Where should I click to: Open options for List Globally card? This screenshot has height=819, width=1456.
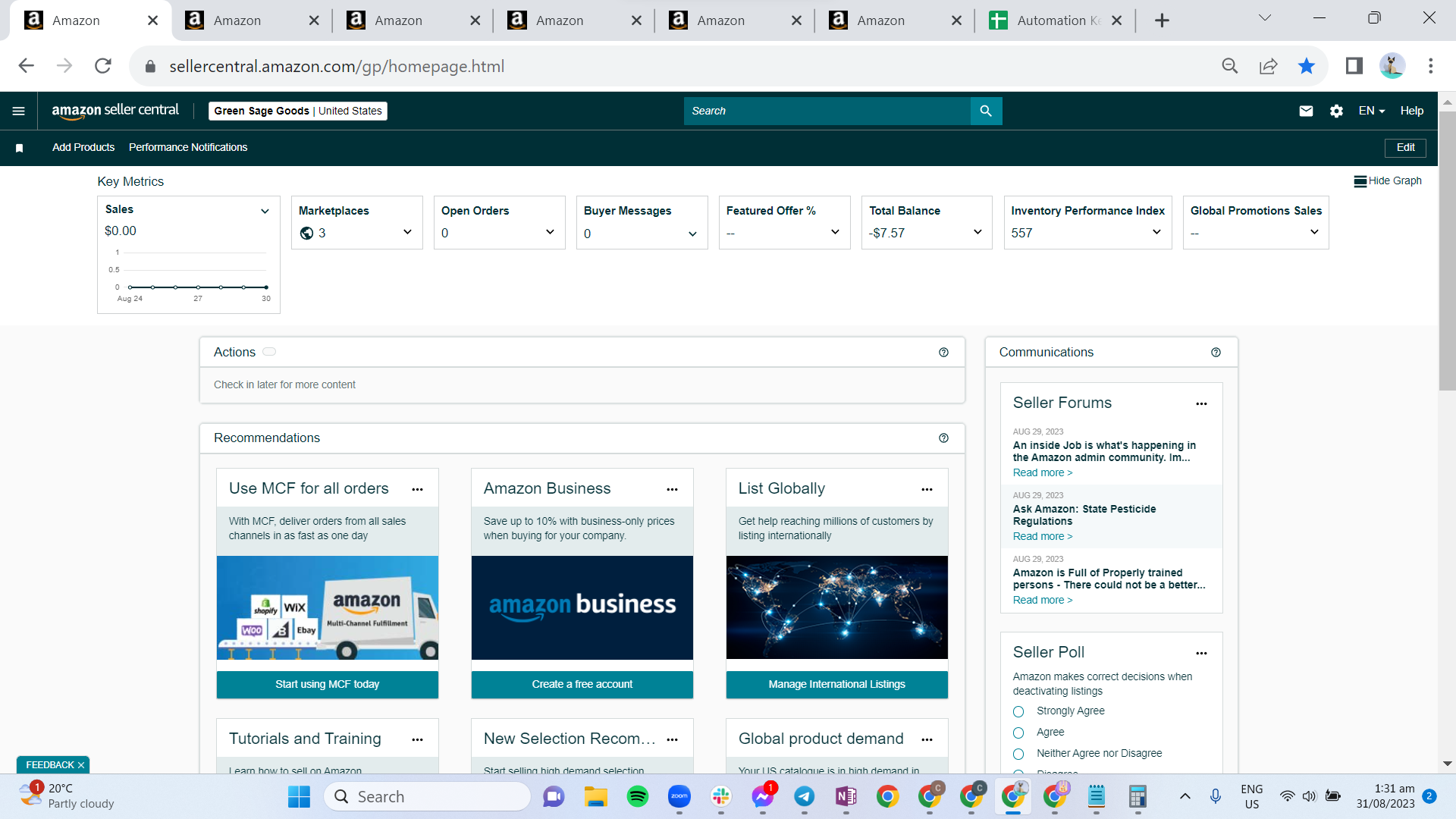pyautogui.click(x=927, y=489)
